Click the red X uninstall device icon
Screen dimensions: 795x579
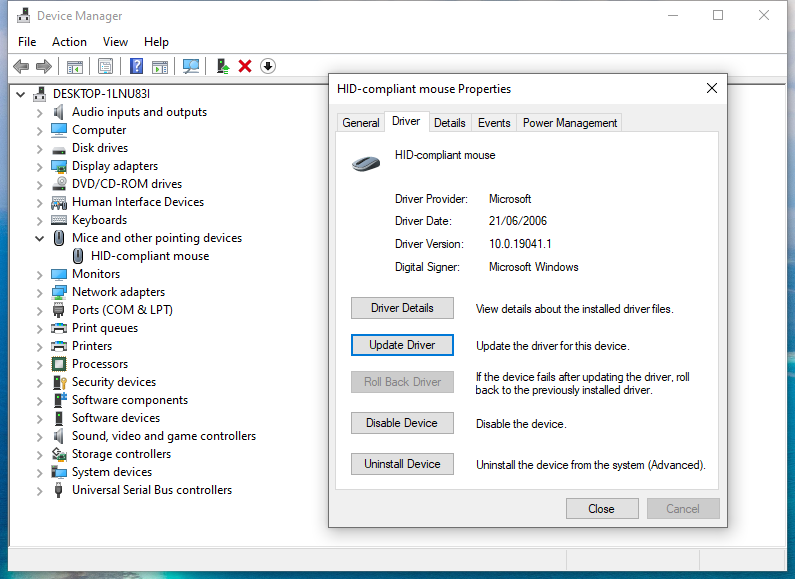coord(245,66)
